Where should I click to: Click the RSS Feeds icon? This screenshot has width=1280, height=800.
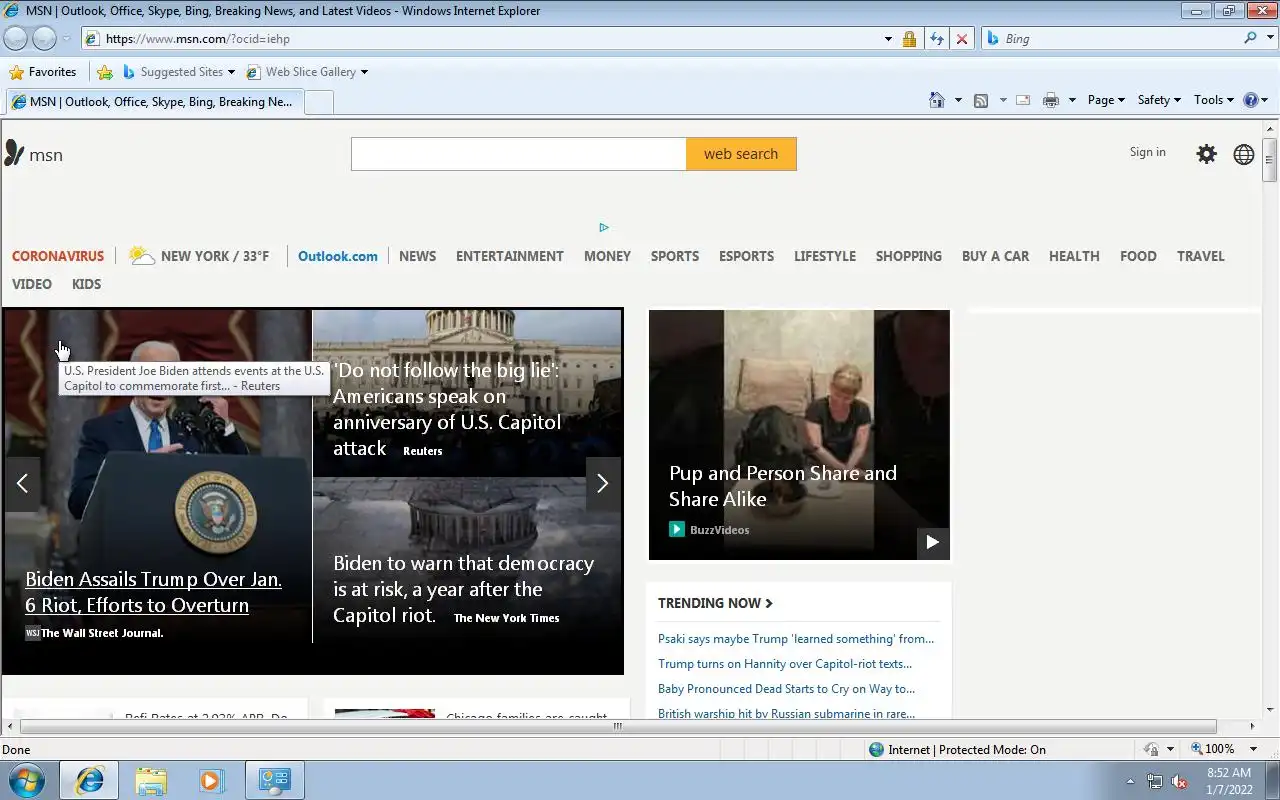tap(981, 100)
